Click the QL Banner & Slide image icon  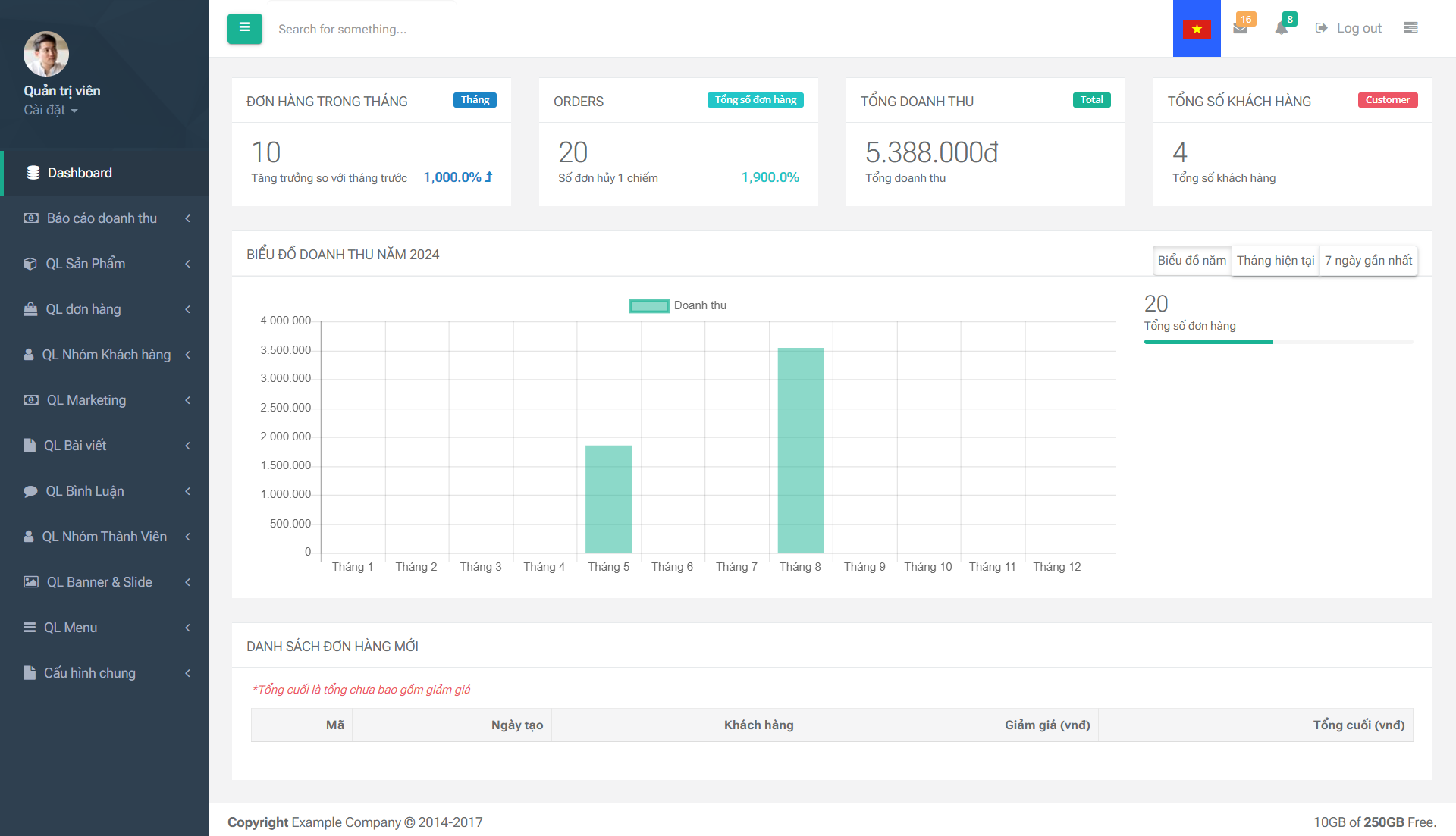click(x=31, y=582)
